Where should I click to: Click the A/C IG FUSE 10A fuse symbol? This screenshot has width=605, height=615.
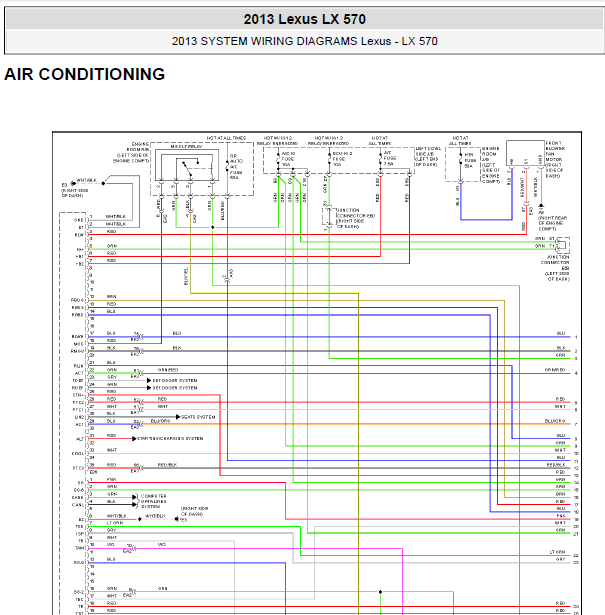[x=278, y=159]
